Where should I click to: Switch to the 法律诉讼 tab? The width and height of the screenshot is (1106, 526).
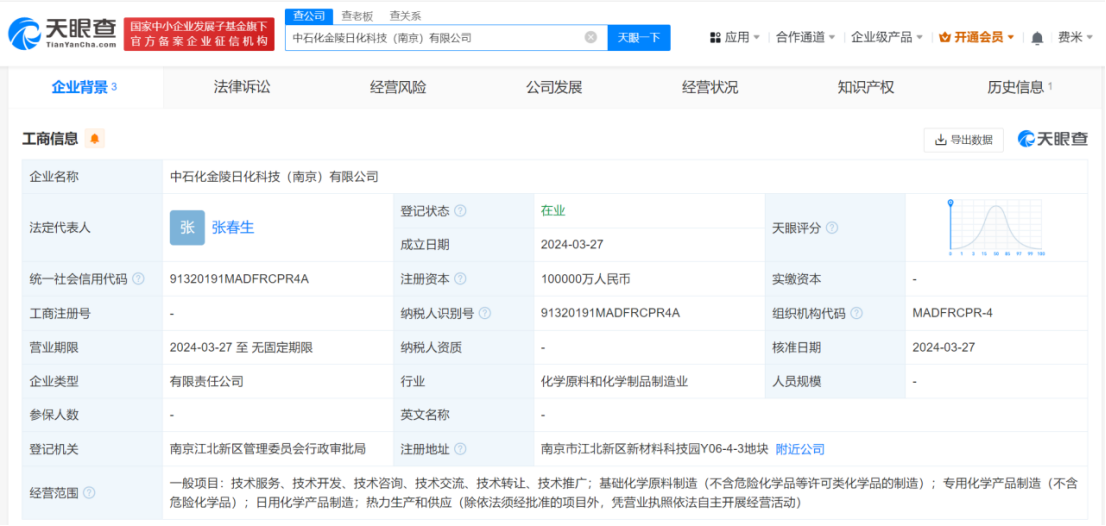point(242,87)
